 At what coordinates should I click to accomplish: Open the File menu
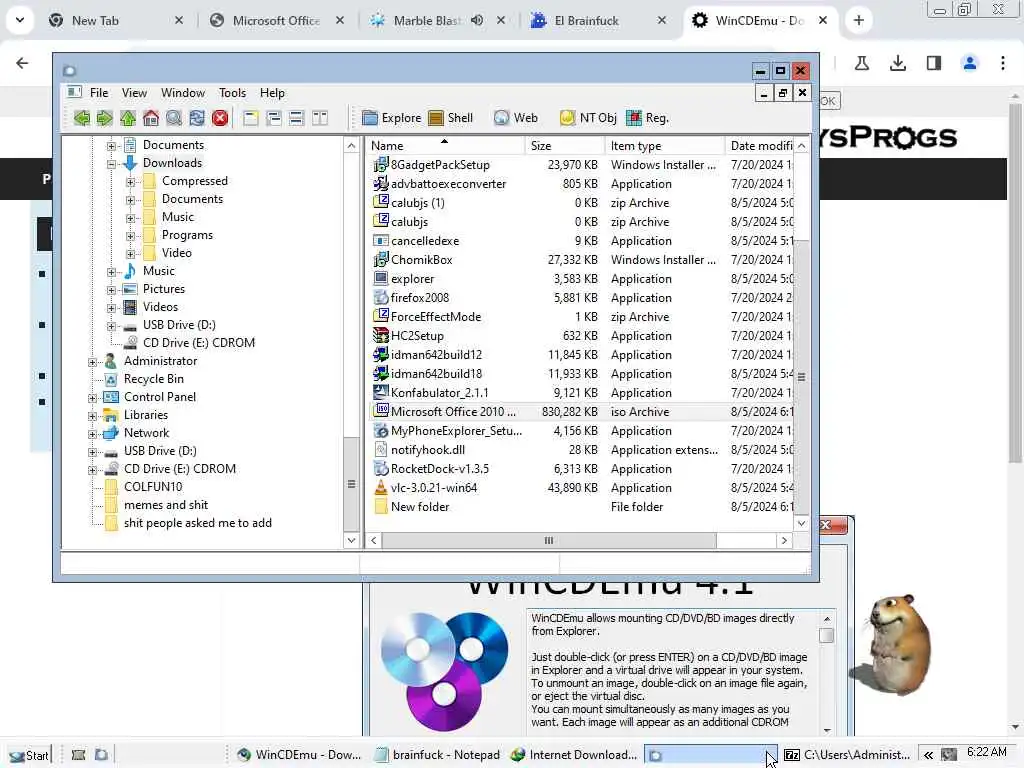point(99,93)
